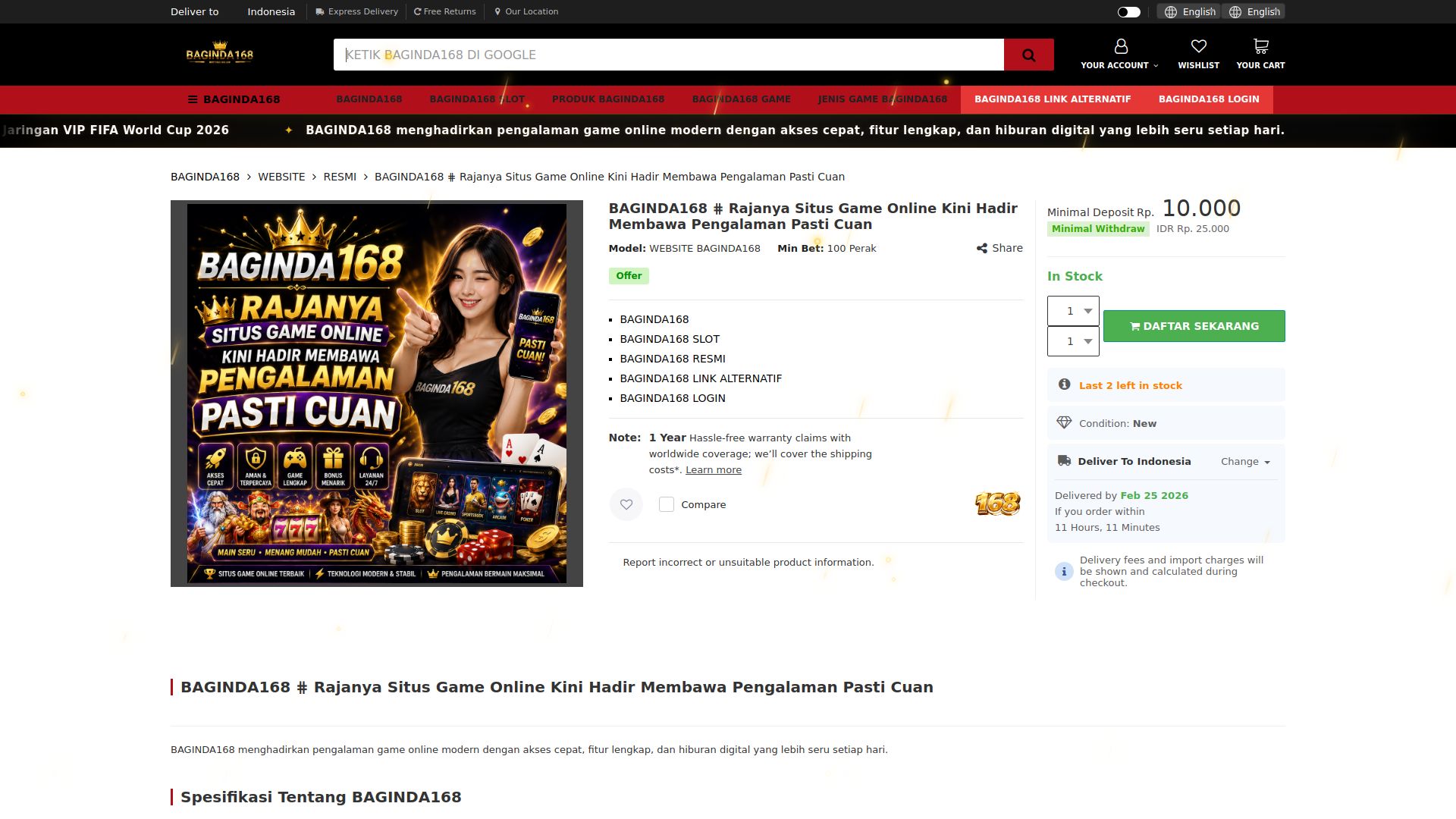The height and width of the screenshot is (819, 1456).
Task: Open the Your Account user icon
Action: [x=1120, y=47]
